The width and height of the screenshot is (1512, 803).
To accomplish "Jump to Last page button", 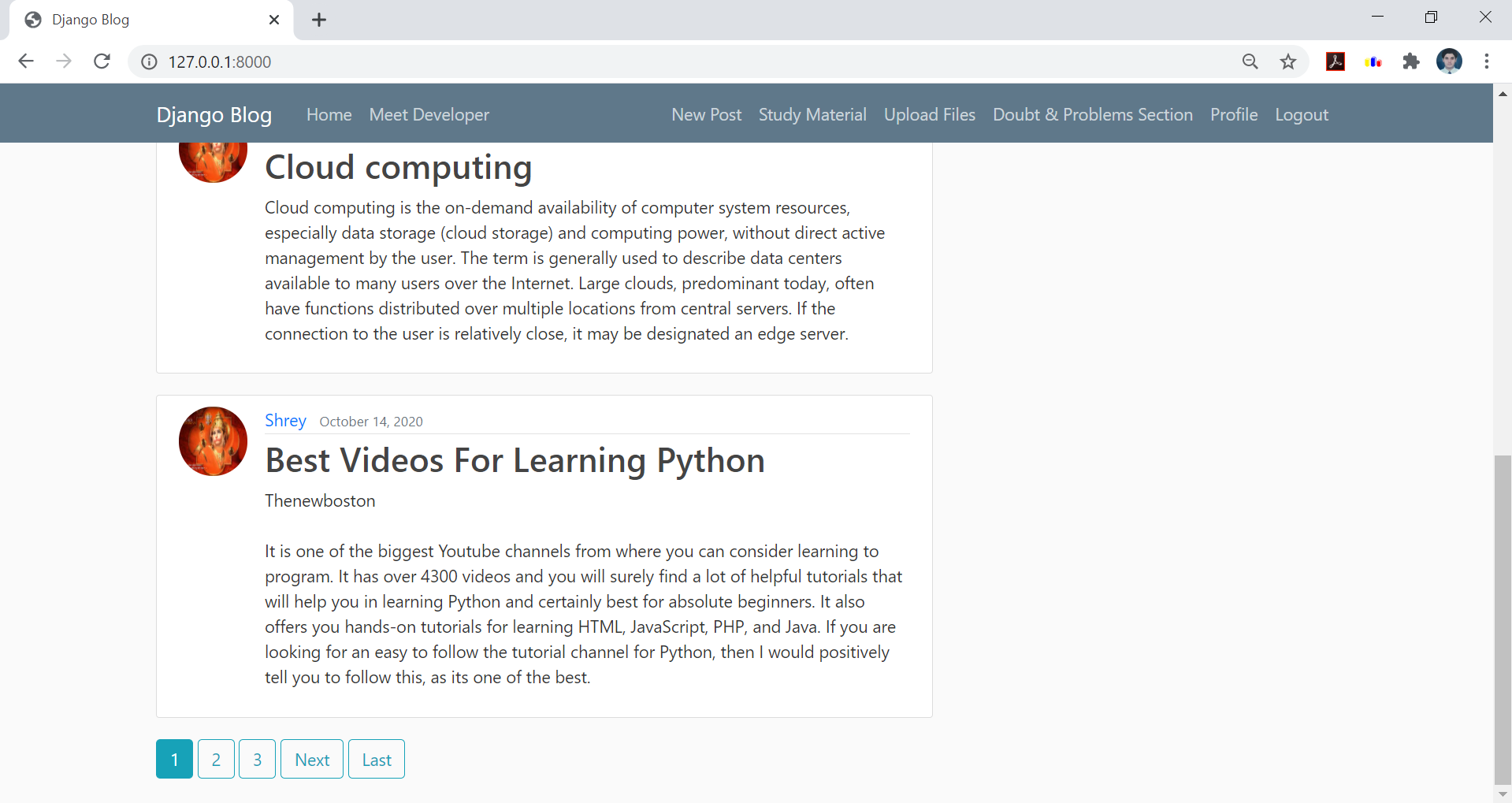I will click(x=377, y=759).
